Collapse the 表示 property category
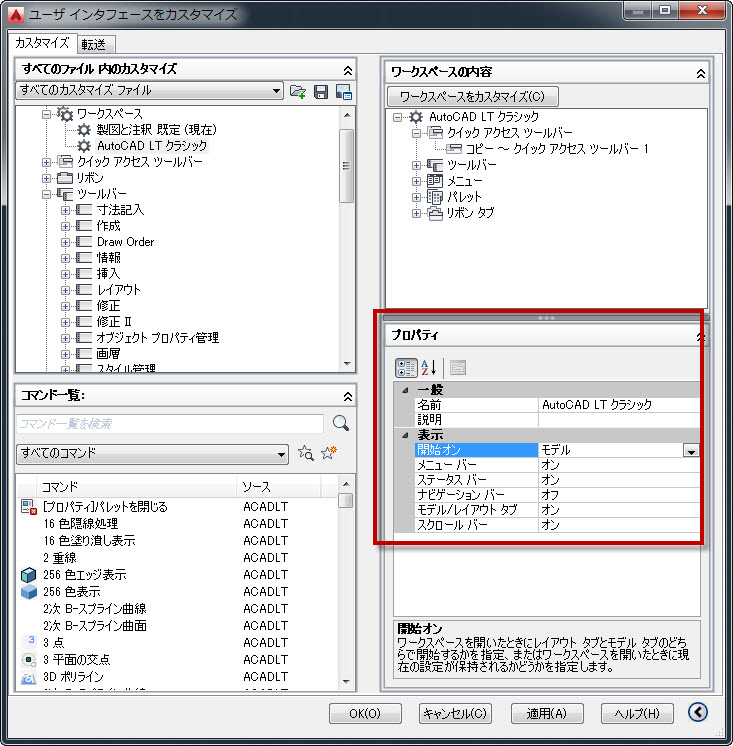The image size is (733, 746). 405,435
